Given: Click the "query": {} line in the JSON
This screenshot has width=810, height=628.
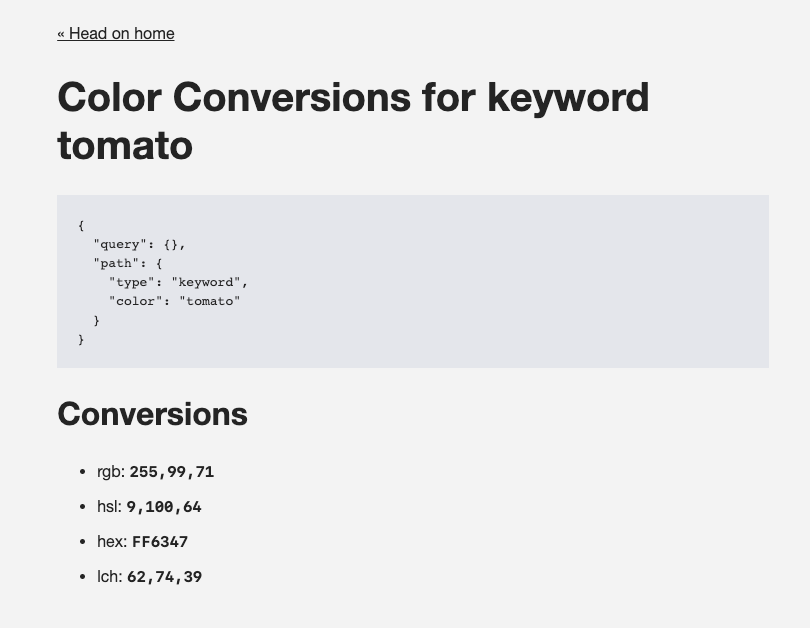Looking at the screenshot, I should pos(139,244).
